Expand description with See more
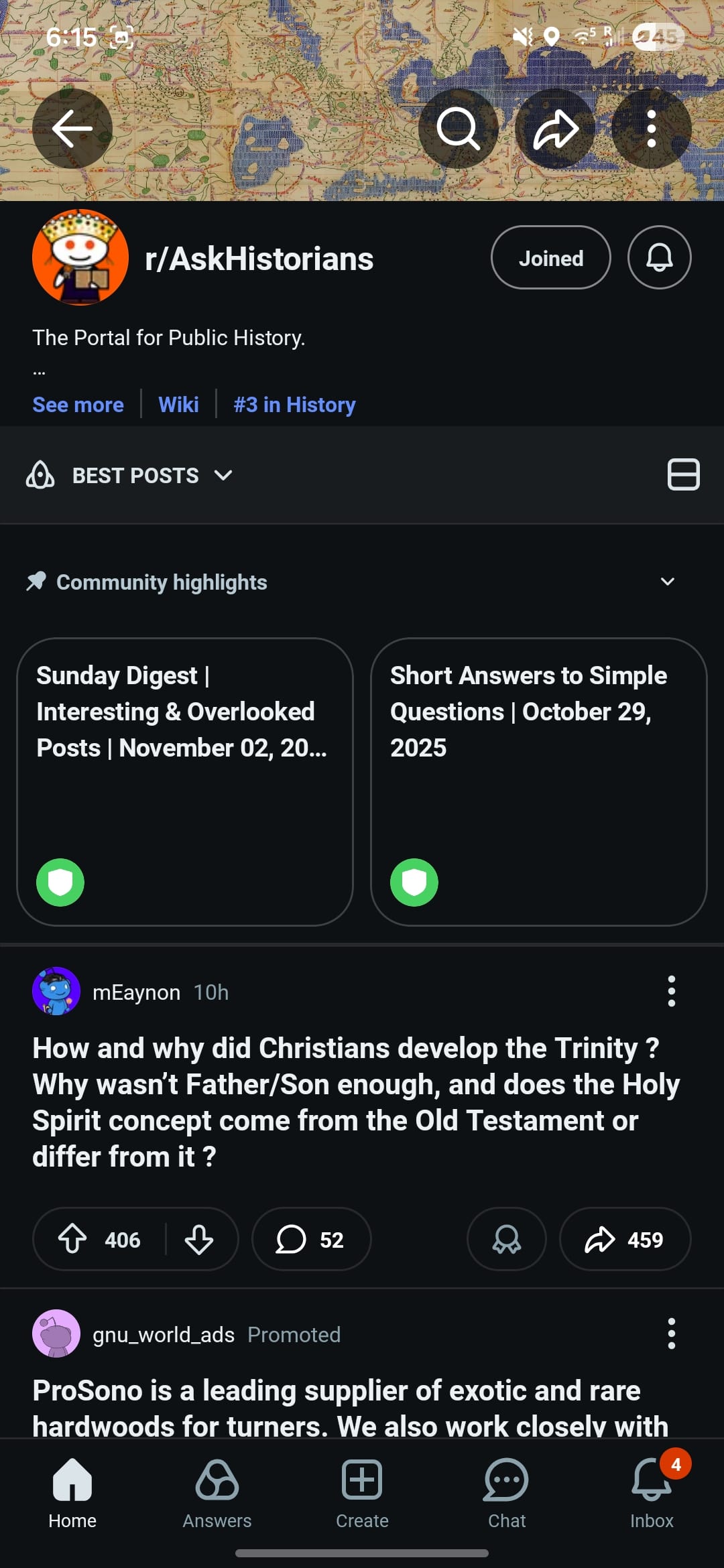 78,405
